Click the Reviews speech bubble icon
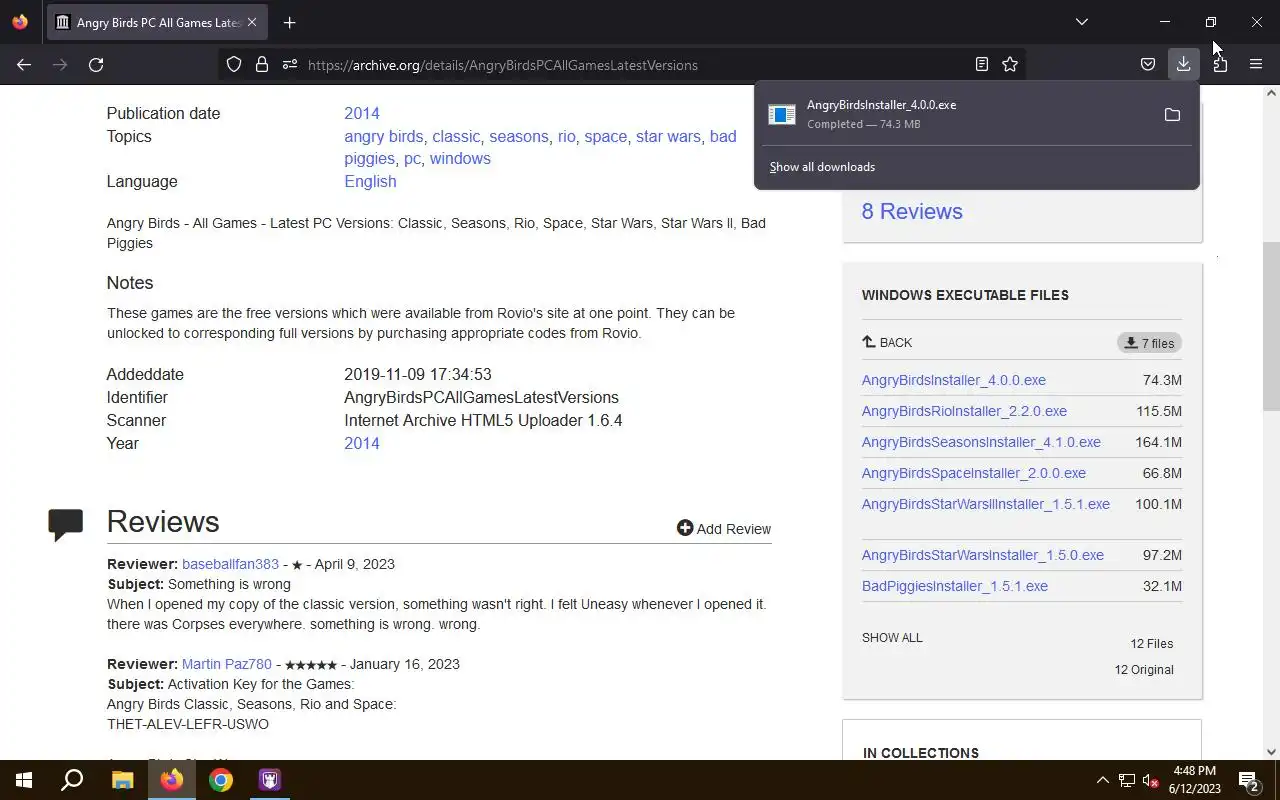 (66, 524)
